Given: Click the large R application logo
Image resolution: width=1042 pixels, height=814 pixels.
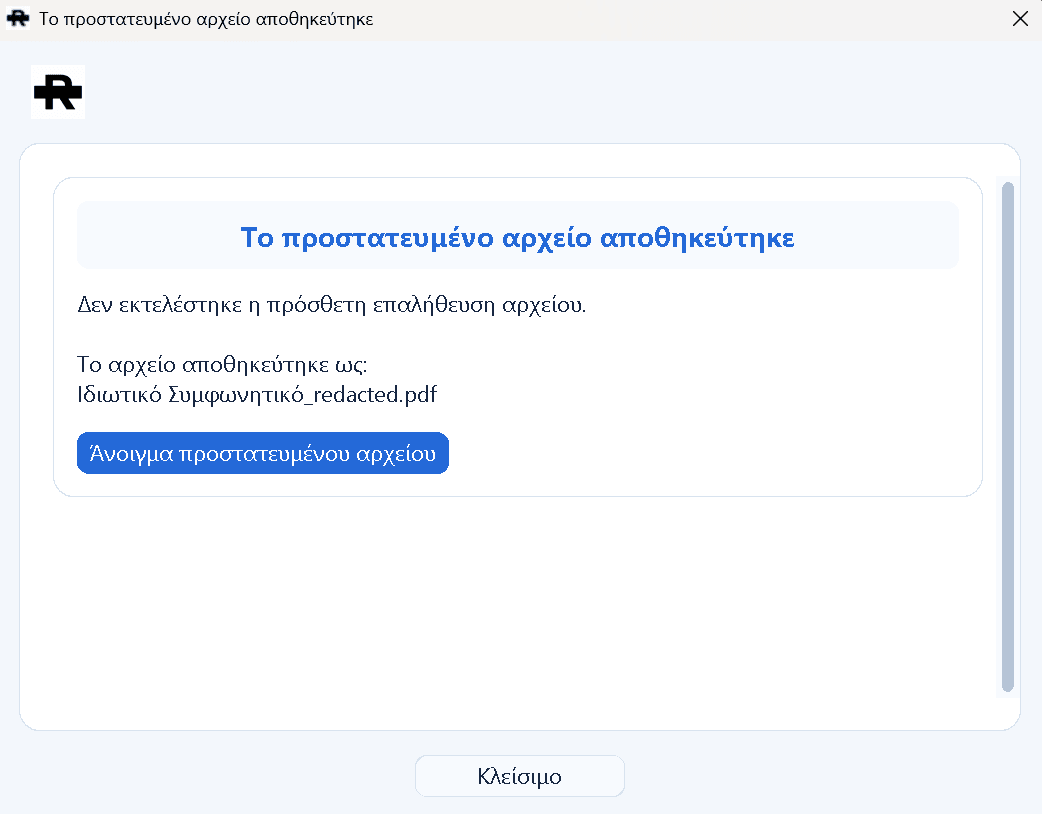Looking at the screenshot, I should (58, 92).
